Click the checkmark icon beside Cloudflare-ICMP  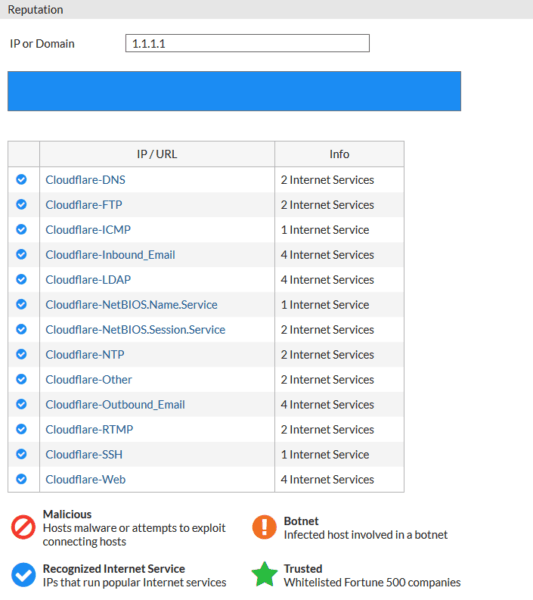pyautogui.click(x=21, y=229)
